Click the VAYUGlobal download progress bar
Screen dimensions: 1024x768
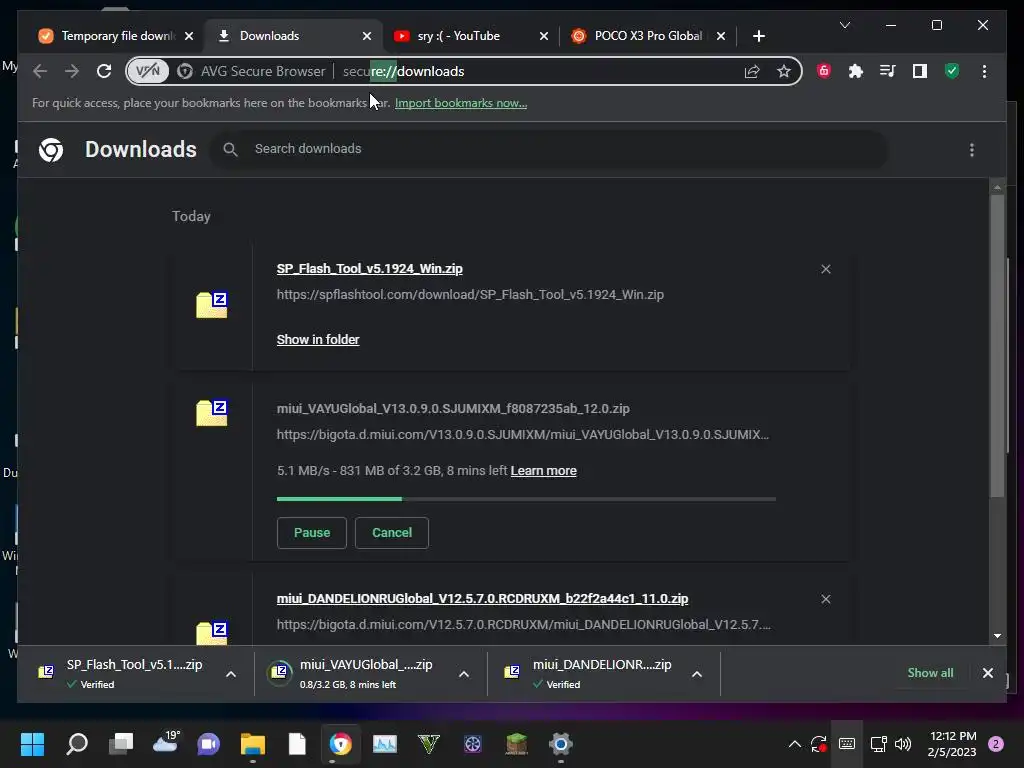coord(526,499)
